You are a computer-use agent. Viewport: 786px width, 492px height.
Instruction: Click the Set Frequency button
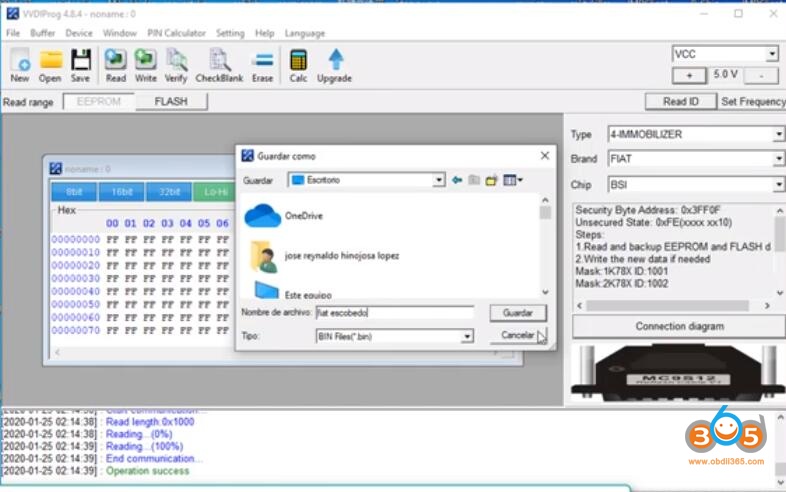coord(753,102)
